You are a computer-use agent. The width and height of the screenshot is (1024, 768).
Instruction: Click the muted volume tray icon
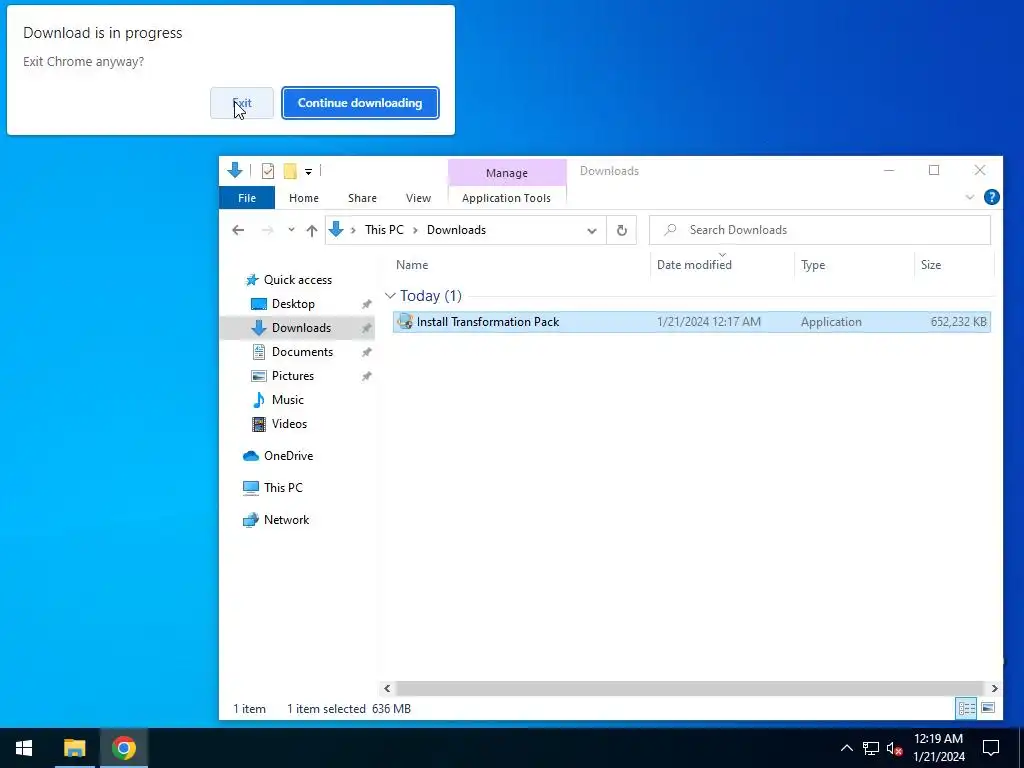(x=895, y=748)
